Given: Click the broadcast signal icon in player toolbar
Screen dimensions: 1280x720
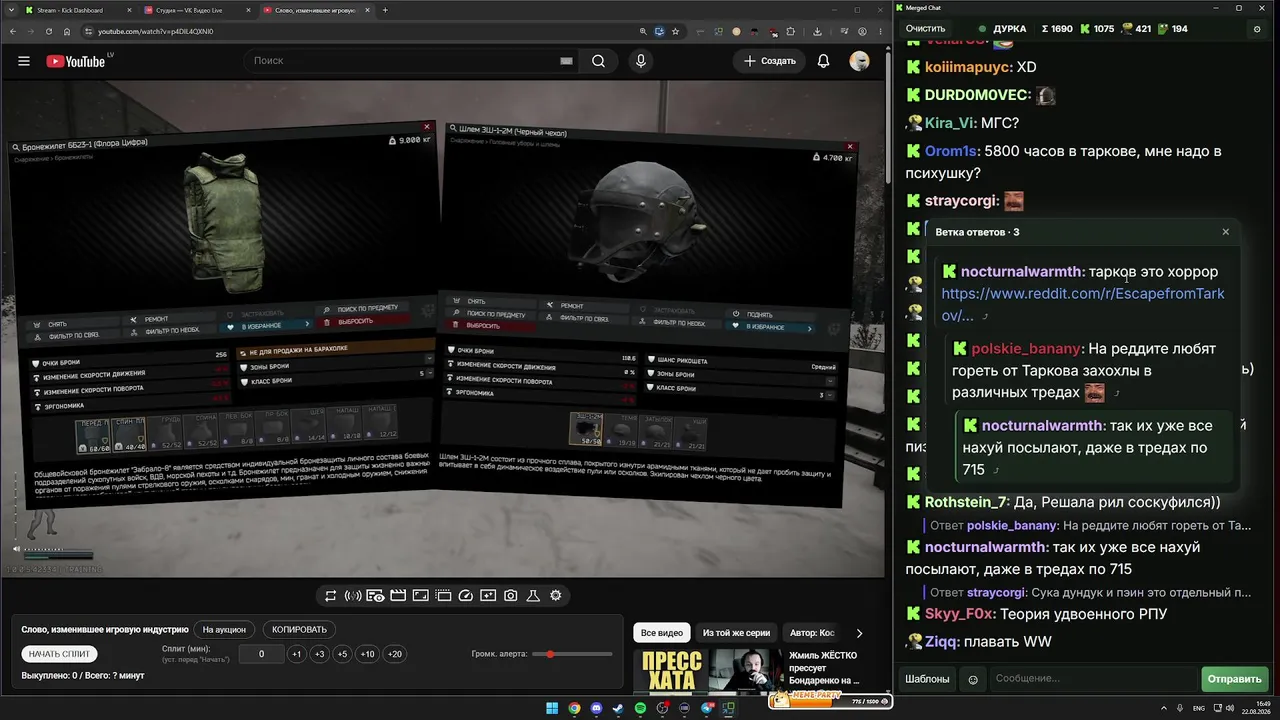Looking at the screenshot, I should pyautogui.click(x=353, y=596).
